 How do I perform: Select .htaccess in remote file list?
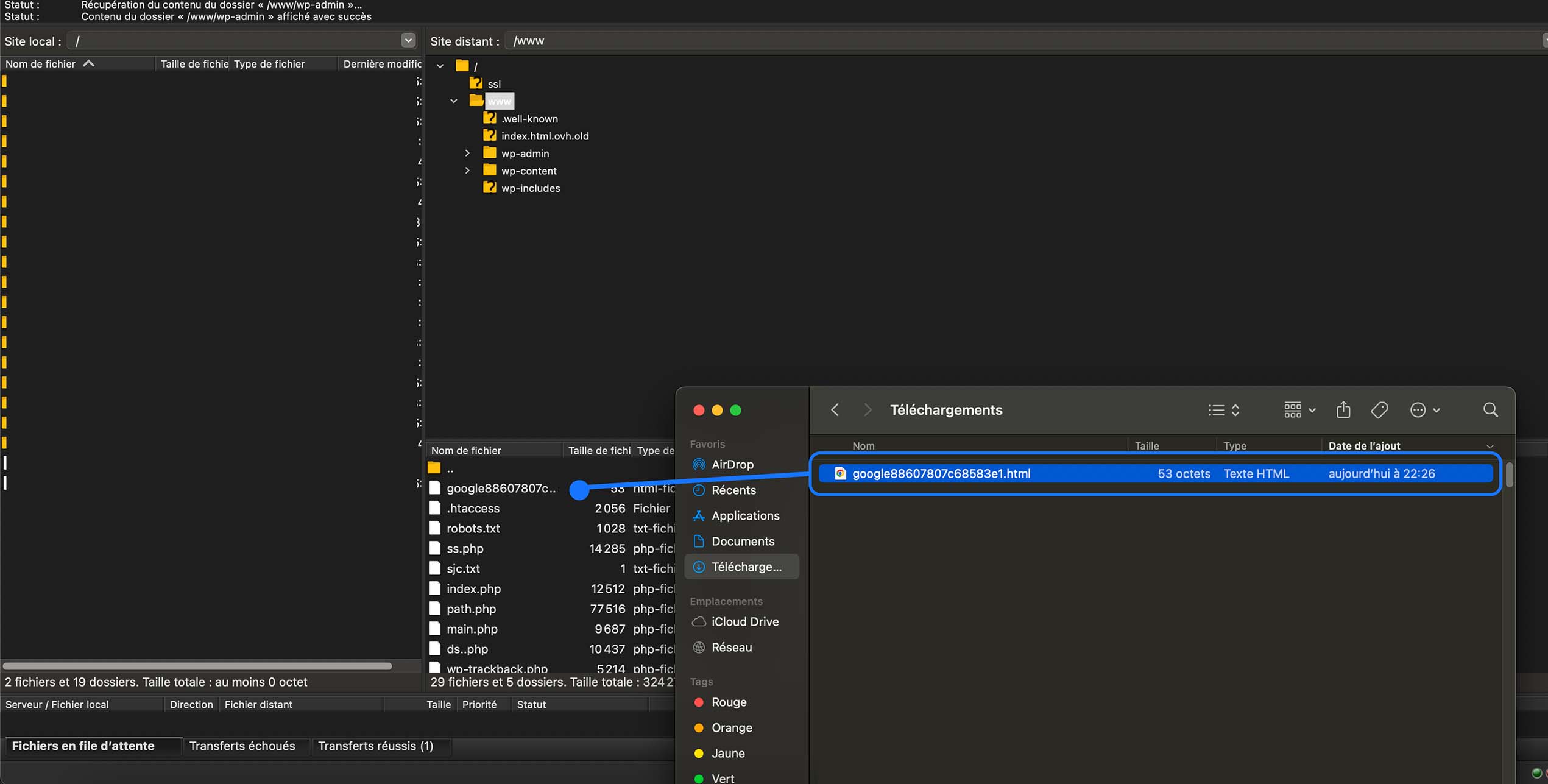pos(473,508)
